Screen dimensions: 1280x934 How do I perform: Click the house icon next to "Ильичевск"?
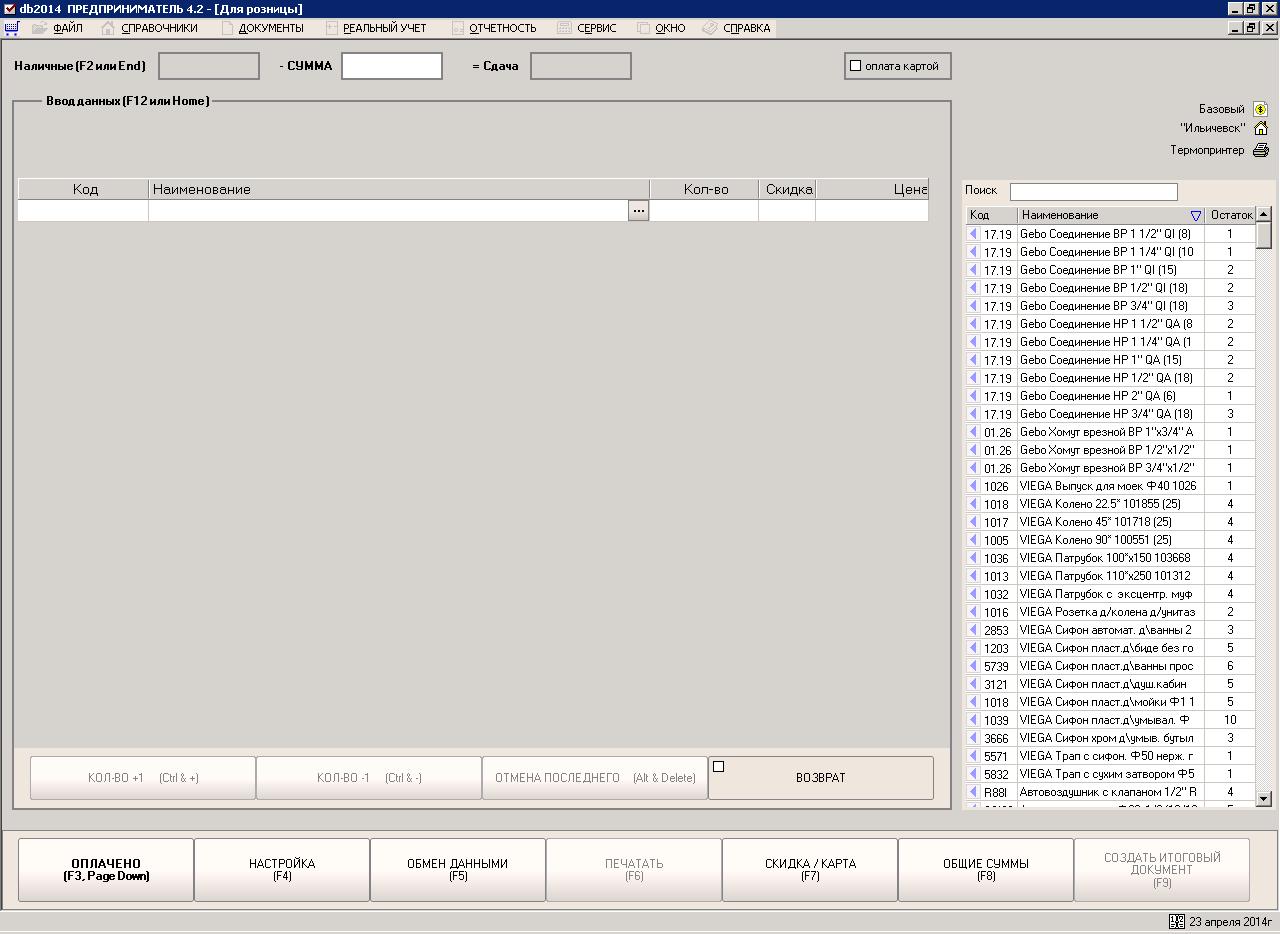pos(1261,128)
